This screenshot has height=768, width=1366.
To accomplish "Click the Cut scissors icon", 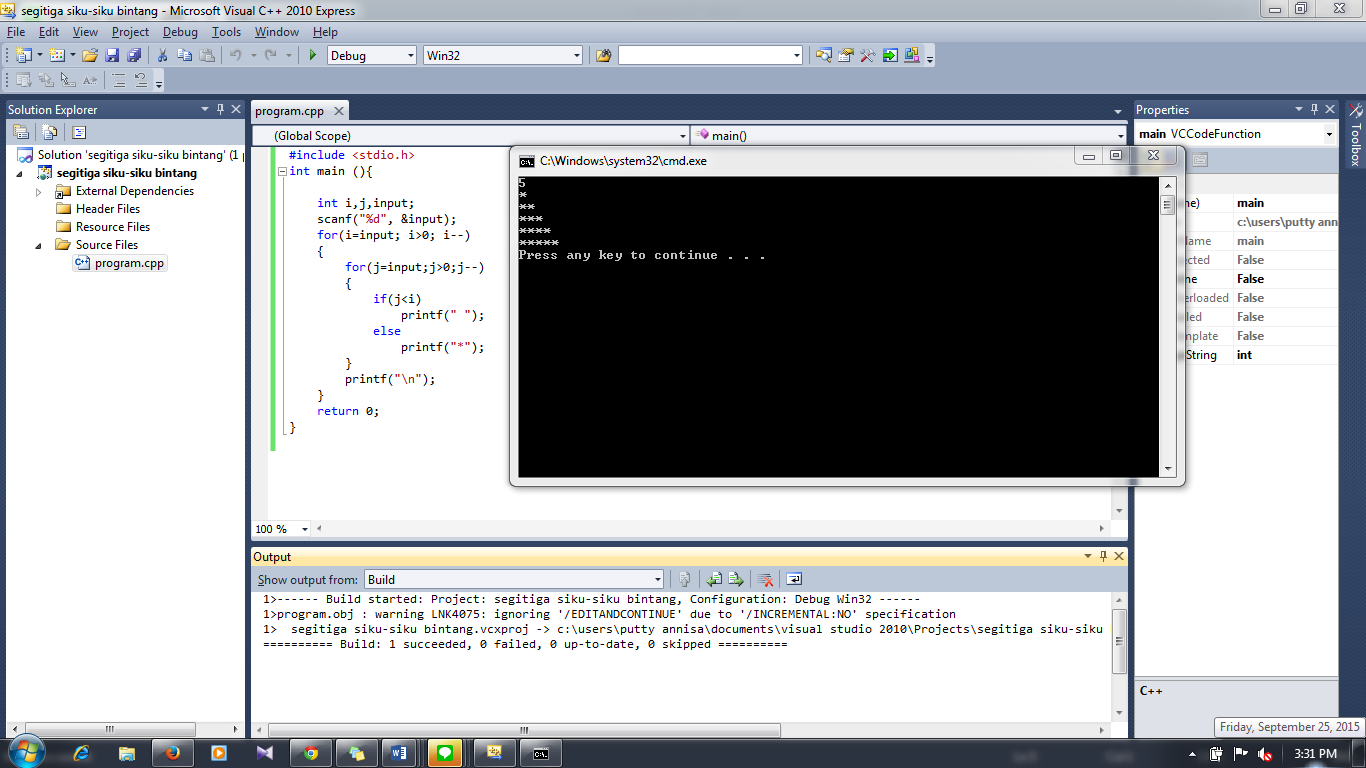I will 161,56.
